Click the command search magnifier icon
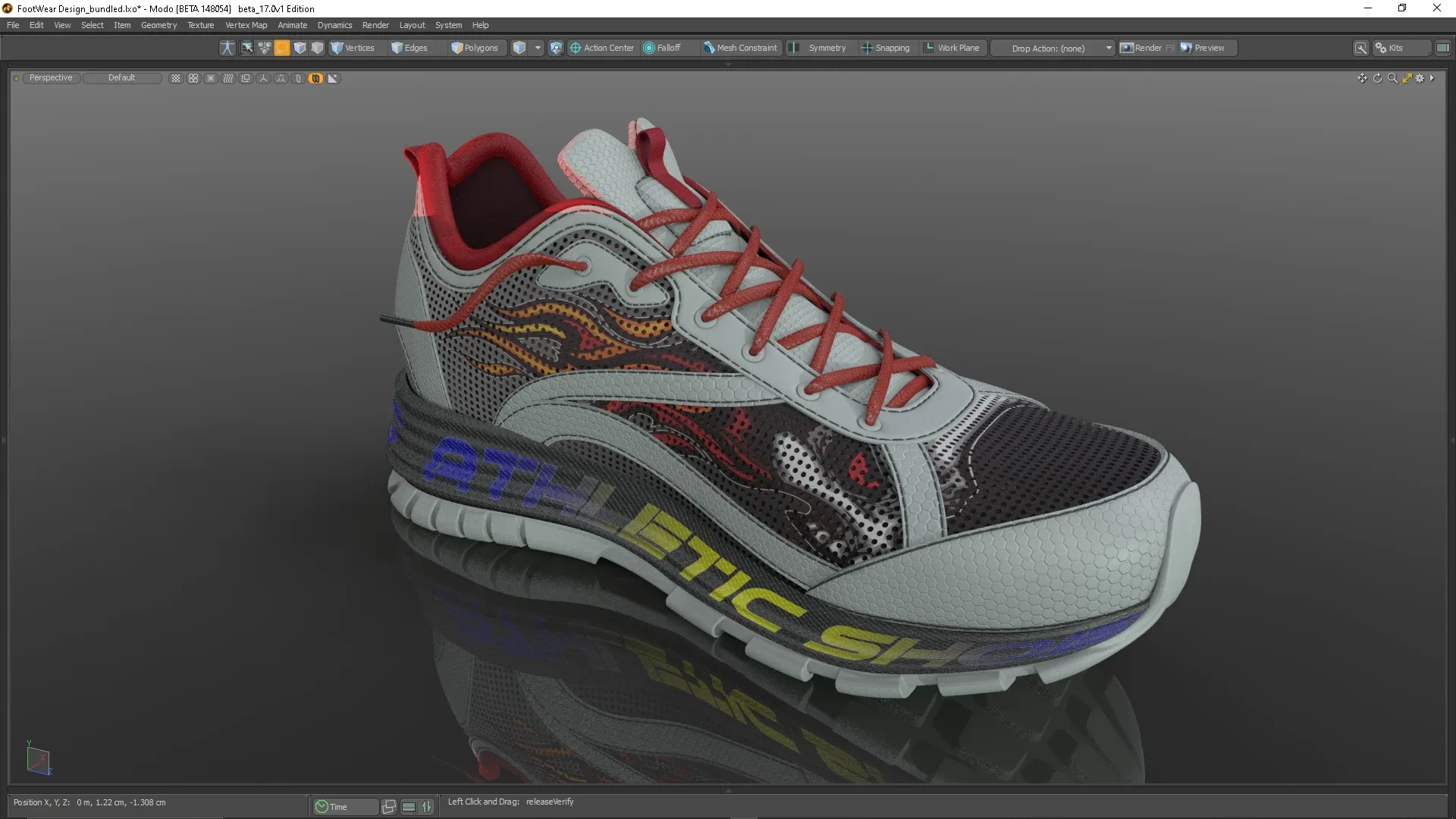This screenshot has height=819, width=1456. (x=1361, y=48)
